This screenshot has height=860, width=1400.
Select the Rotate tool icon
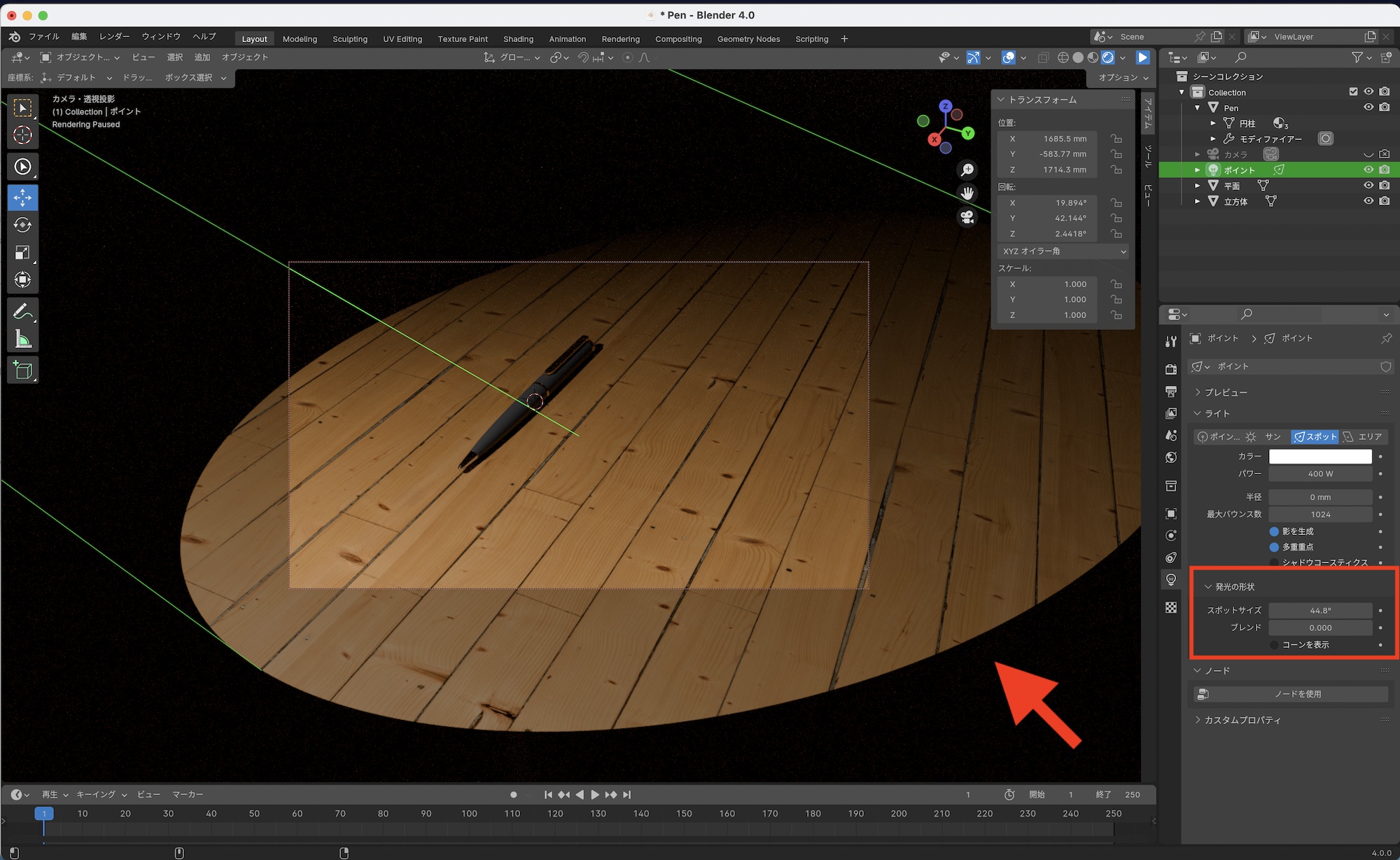click(x=22, y=225)
